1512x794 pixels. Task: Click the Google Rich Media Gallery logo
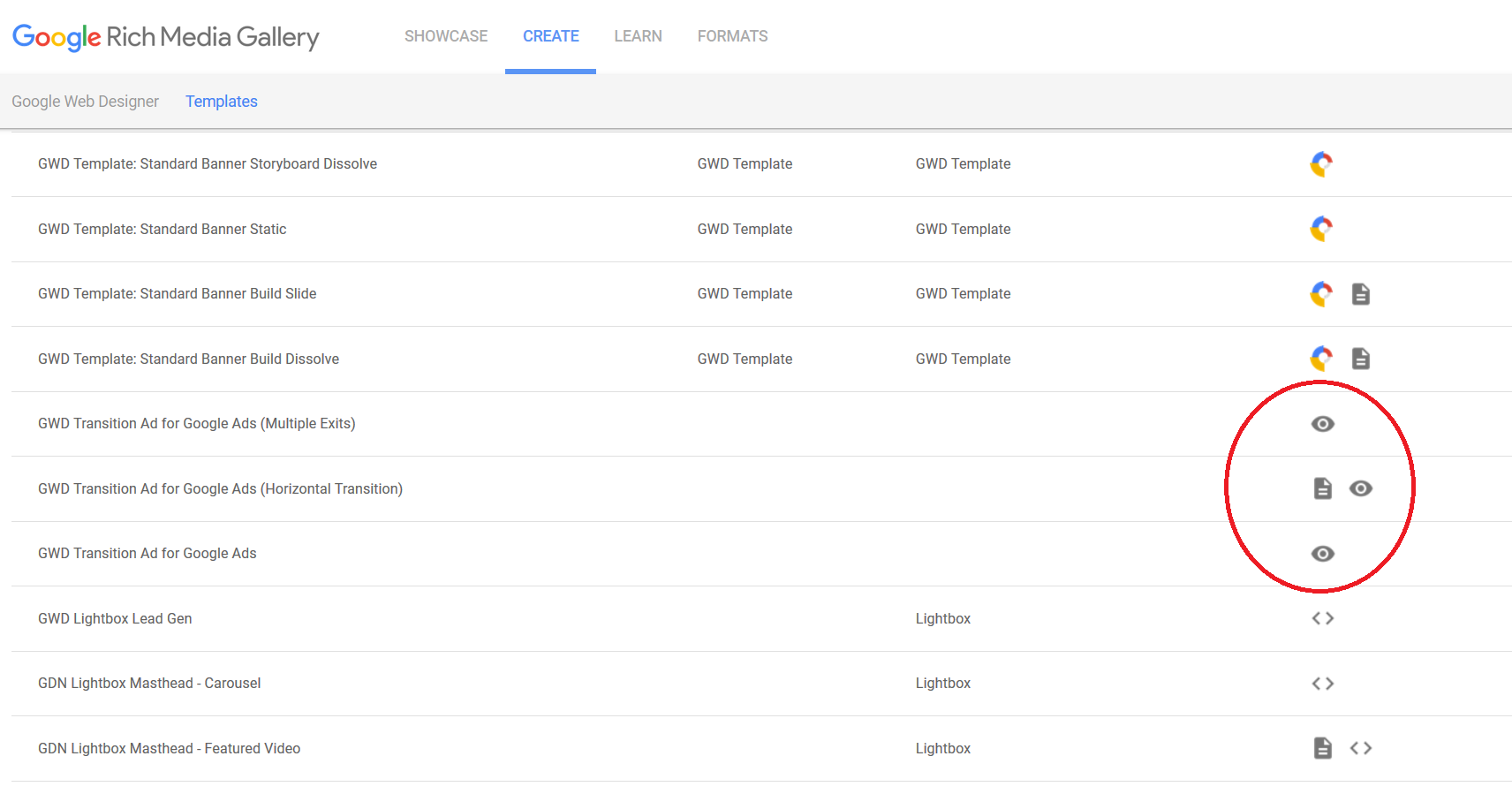point(166,37)
